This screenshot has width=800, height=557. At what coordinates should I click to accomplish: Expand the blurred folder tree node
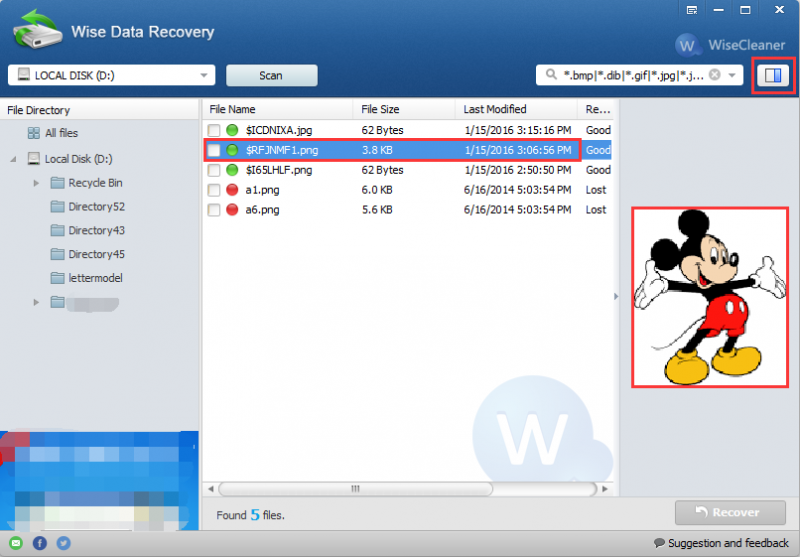(x=36, y=302)
